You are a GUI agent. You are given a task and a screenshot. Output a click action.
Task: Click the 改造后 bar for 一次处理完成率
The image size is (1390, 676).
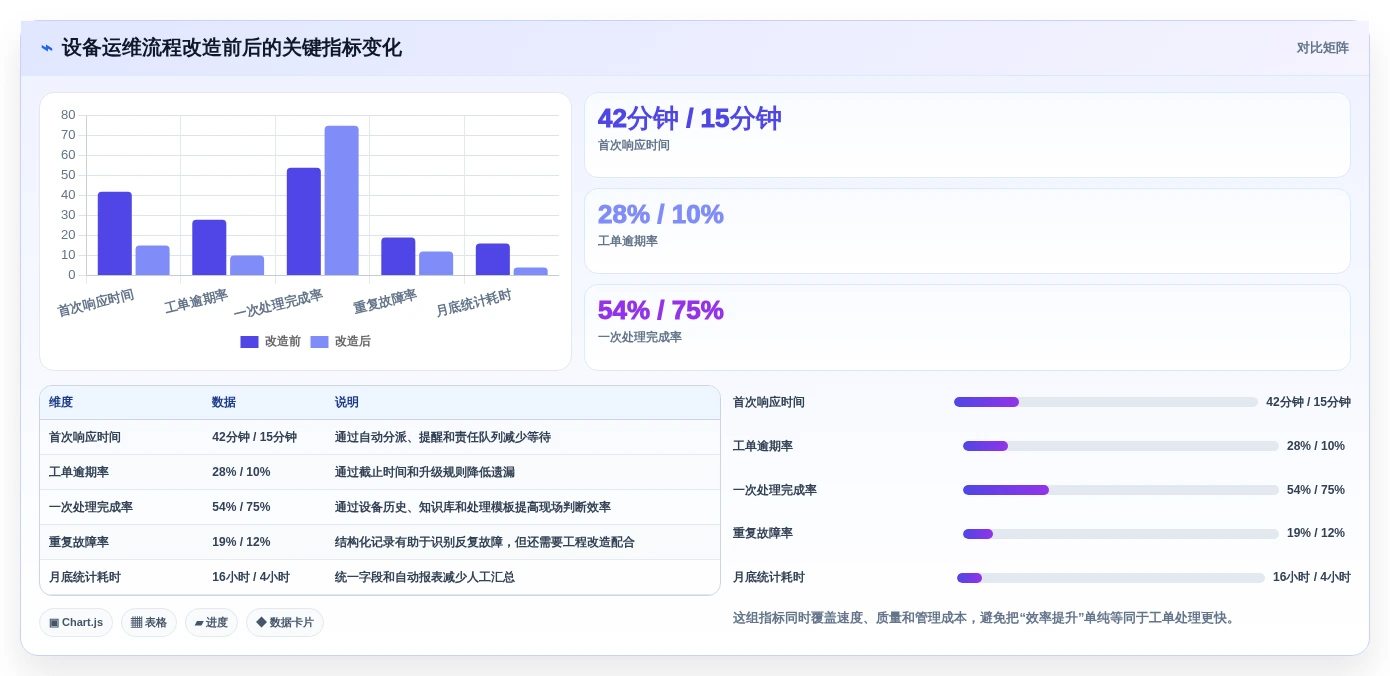point(342,200)
